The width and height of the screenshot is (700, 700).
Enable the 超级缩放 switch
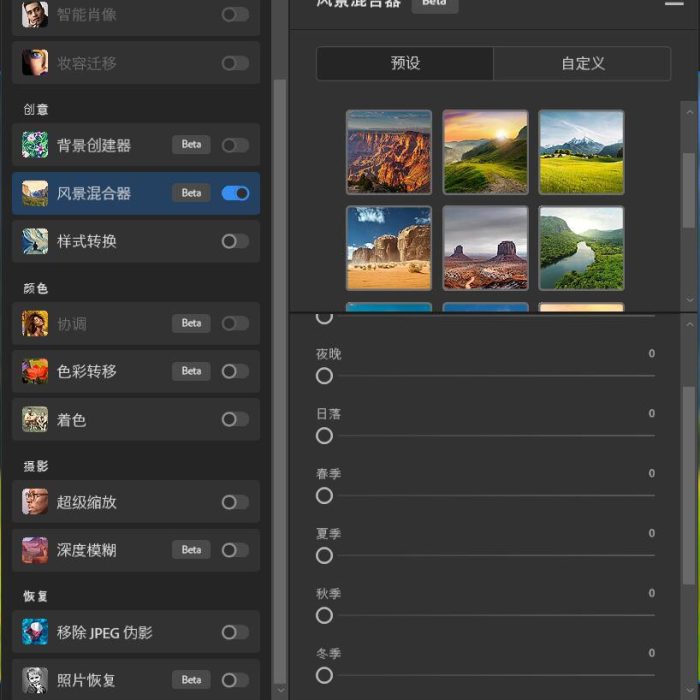click(x=235, y=502)
